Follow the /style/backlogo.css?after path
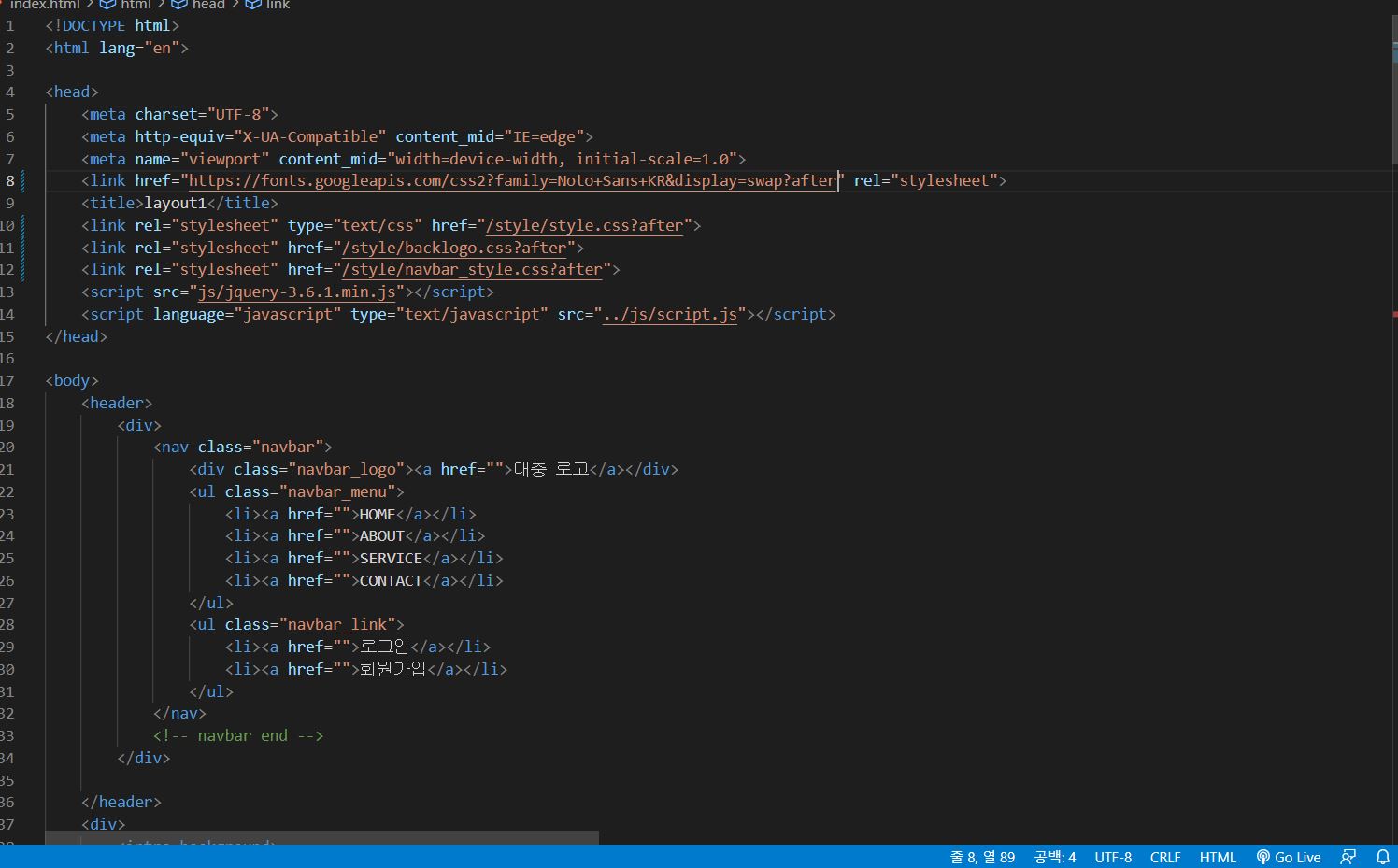Screen dimensions: 1398x868 (x=454, y=248)
